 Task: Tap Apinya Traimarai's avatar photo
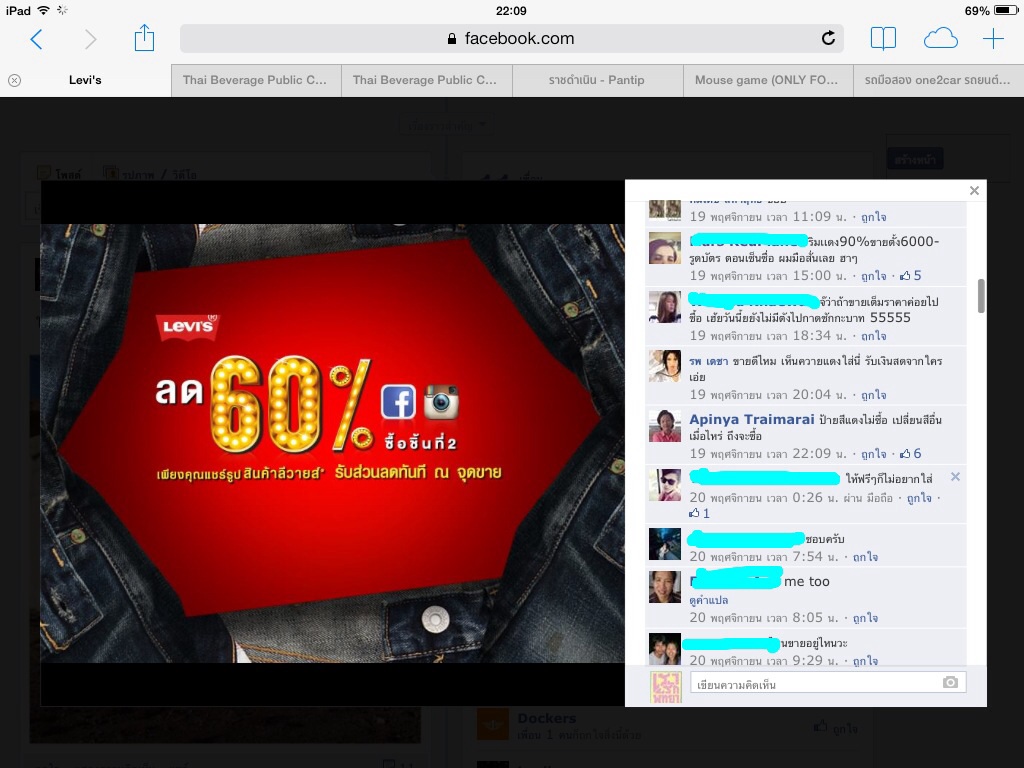[x=665, y=426]
